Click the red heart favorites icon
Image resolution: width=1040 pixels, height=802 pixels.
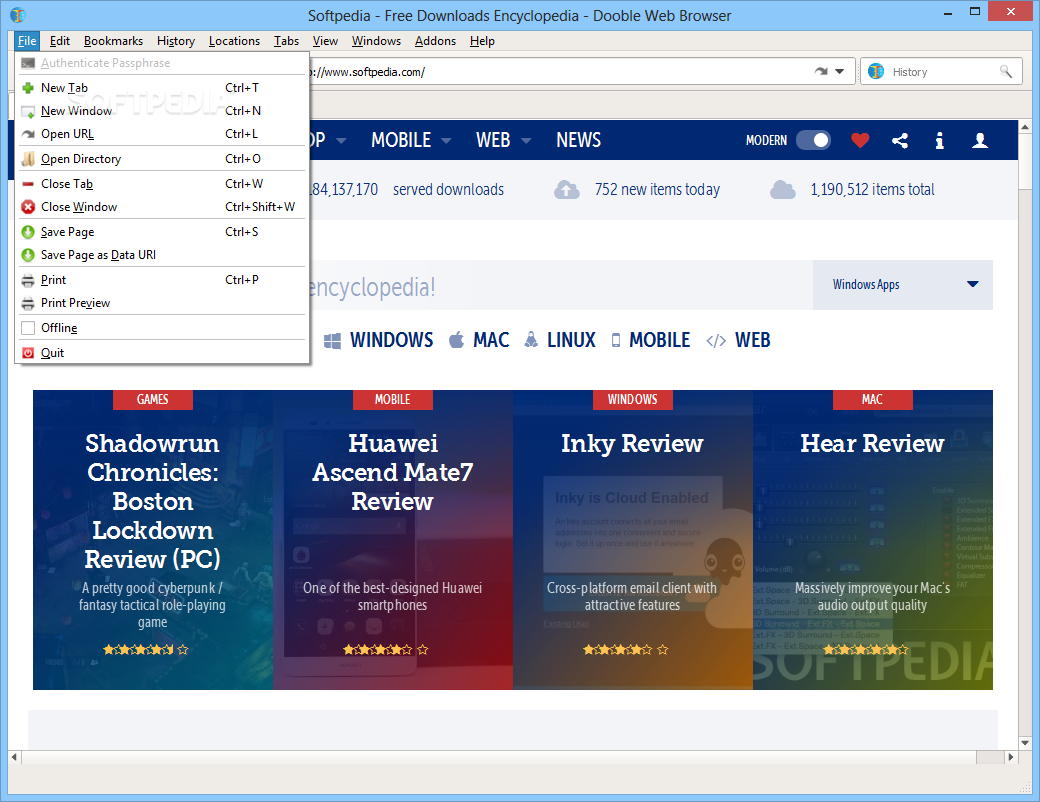pyautogui.click(x=860, y=140)
